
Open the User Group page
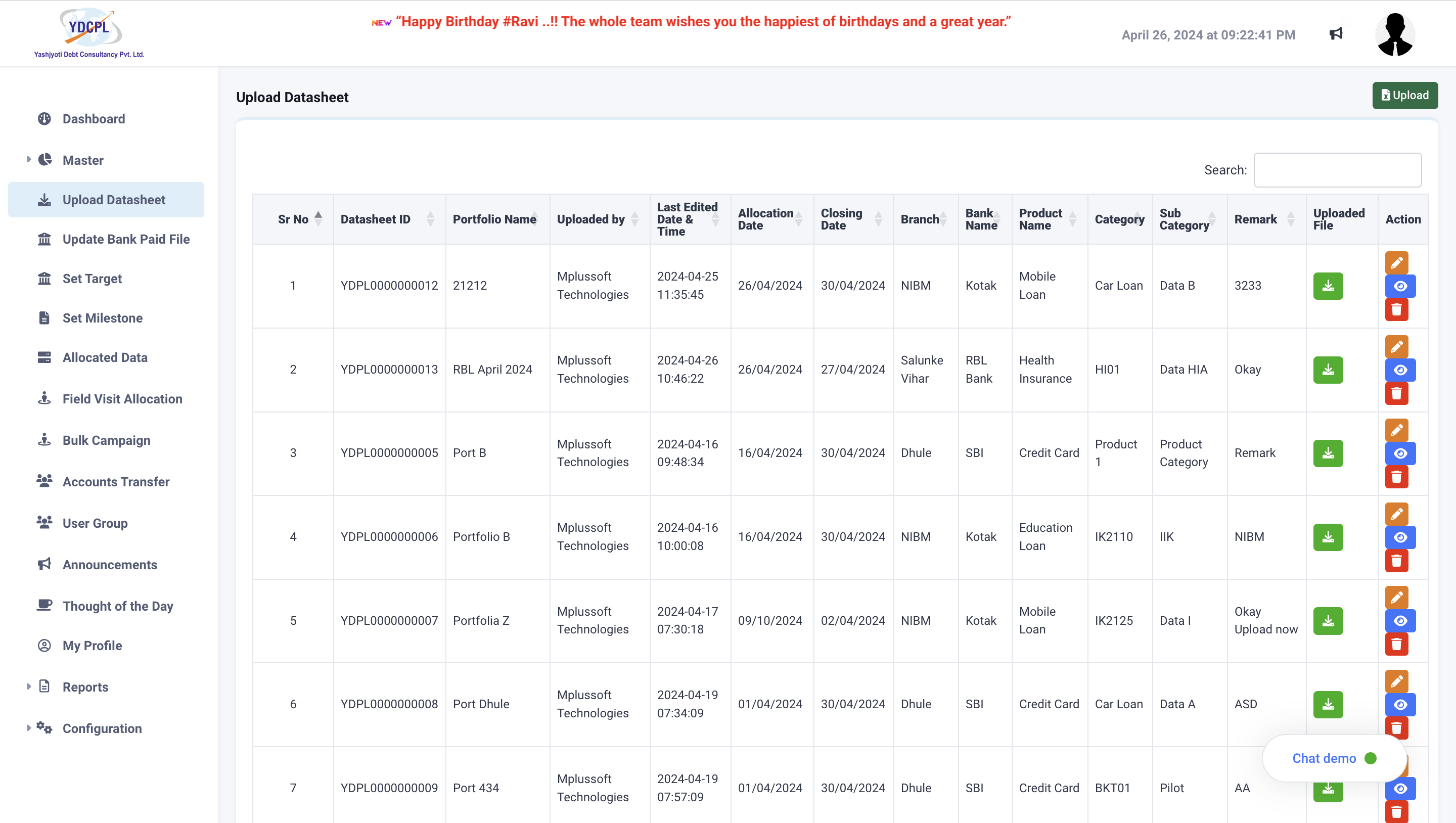[95, 523]
